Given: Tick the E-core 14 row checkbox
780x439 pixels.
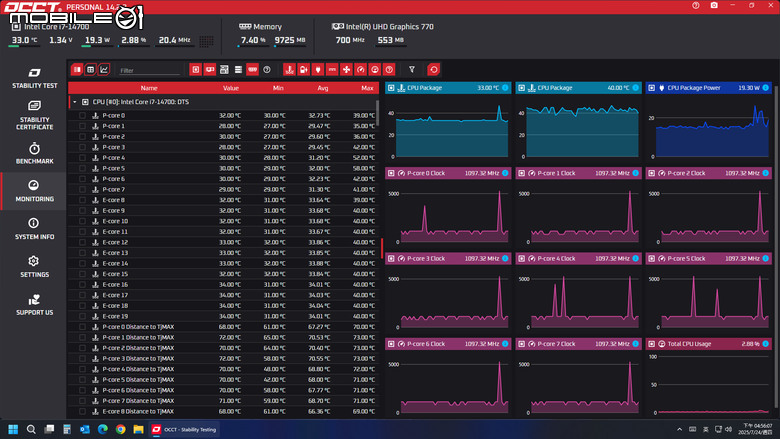Looking at the screenshot, I should point(82,263).
